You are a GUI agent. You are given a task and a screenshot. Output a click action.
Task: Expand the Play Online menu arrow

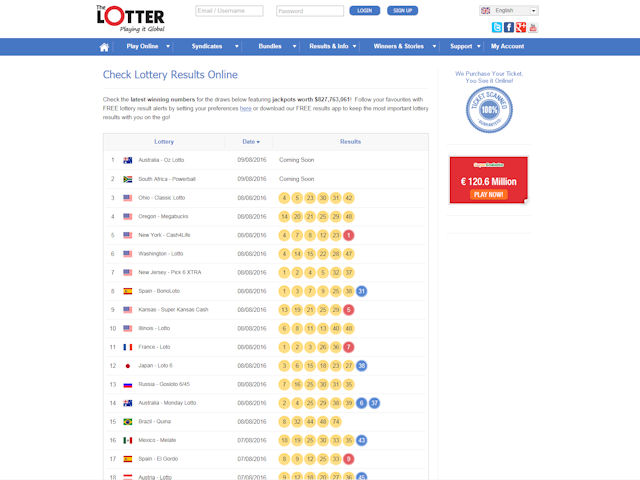pos(168,47)
